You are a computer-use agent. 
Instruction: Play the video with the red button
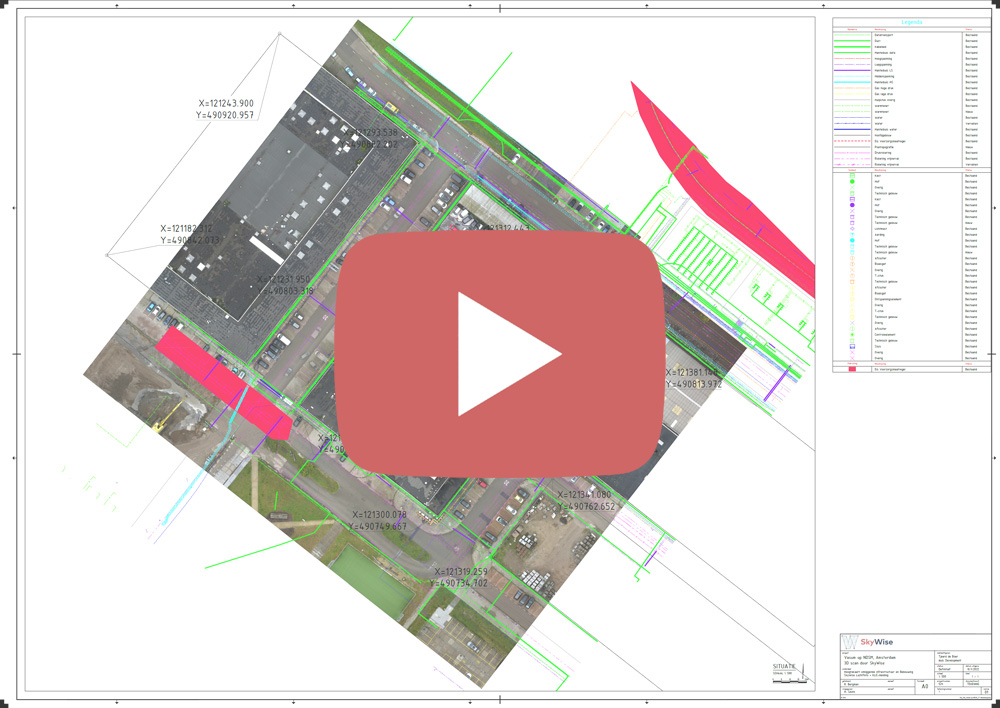click(499, 354)
